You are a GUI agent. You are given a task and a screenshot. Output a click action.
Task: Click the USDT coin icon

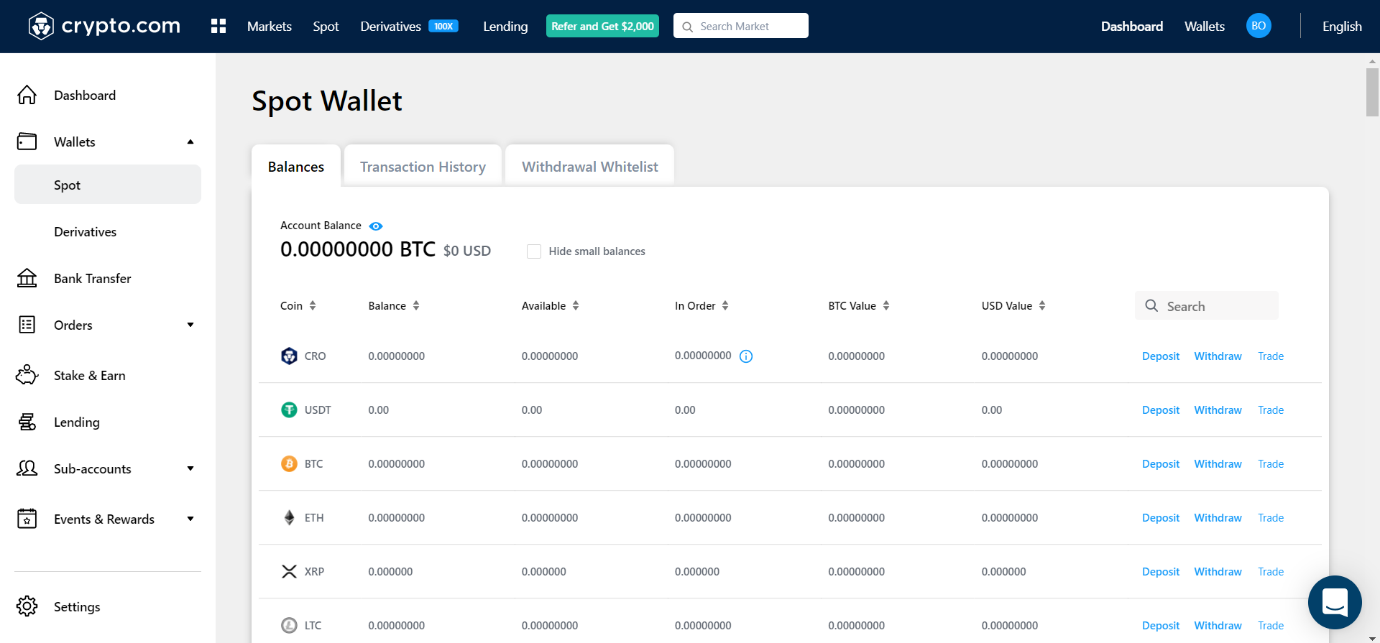click(289, 410)
